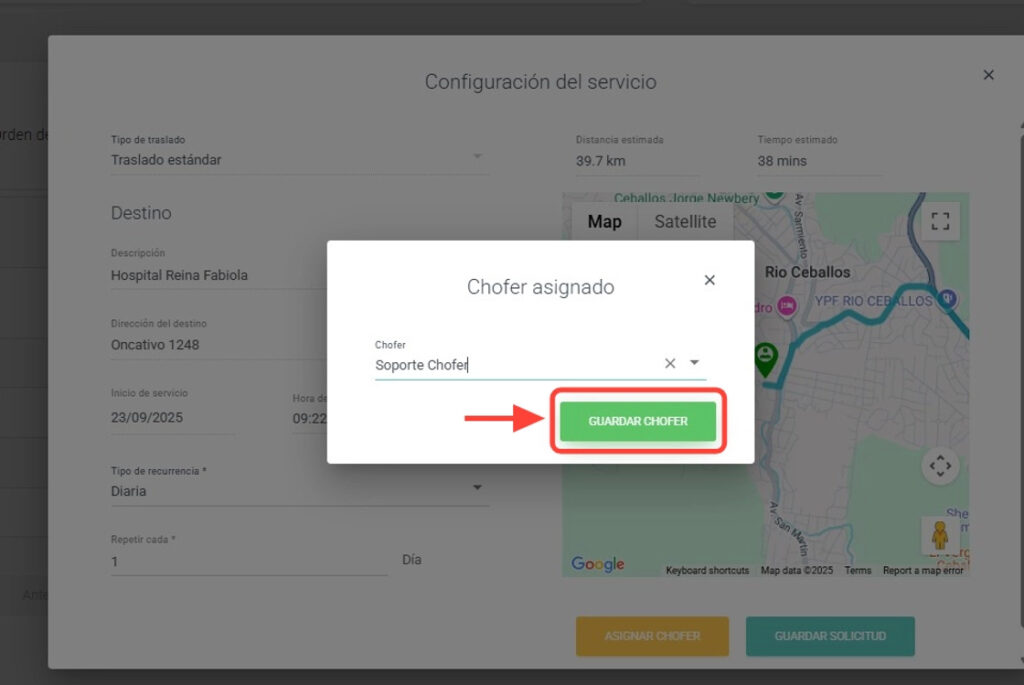Image resolution: width=1024 pixels, height=685 pixels.
Task: Open the Tipo de traslado dropdown
Action: [x=477, y=158]
